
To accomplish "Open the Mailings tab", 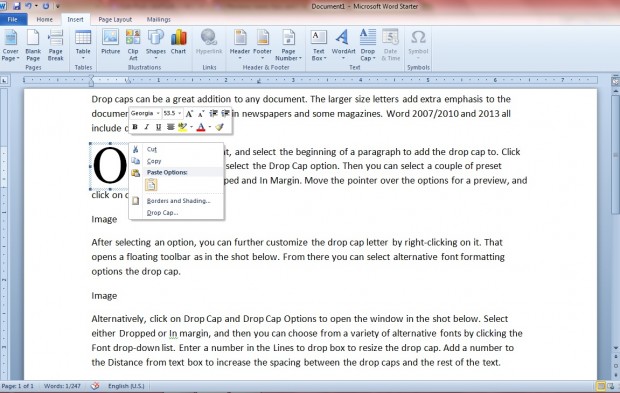I will click(x=159, y=19).
